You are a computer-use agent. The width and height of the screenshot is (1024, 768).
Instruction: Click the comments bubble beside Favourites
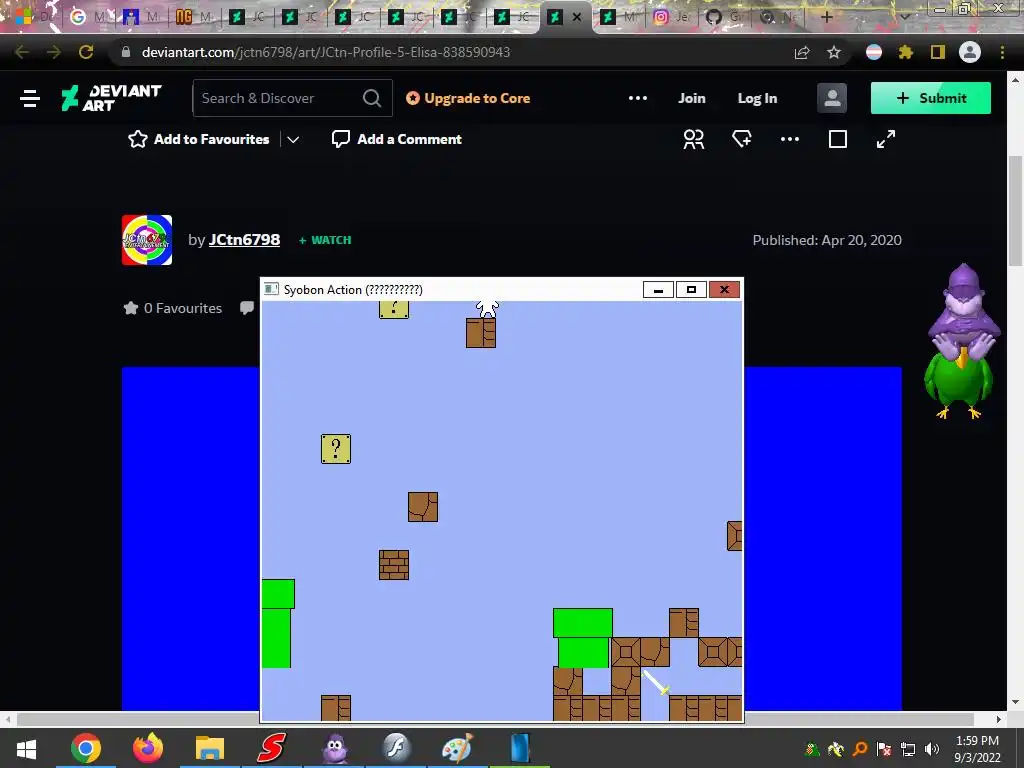pyautogui.click(x=247, y=308)
